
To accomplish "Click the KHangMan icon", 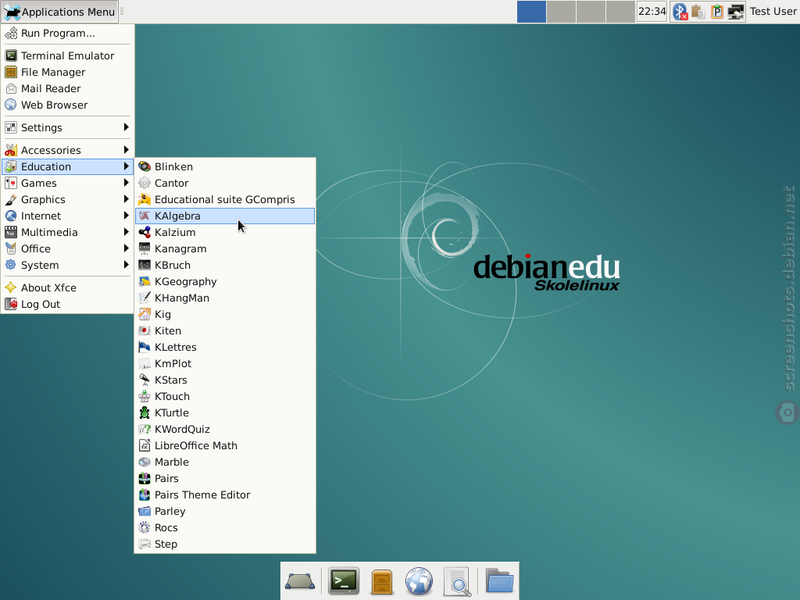I will [144, 298].
